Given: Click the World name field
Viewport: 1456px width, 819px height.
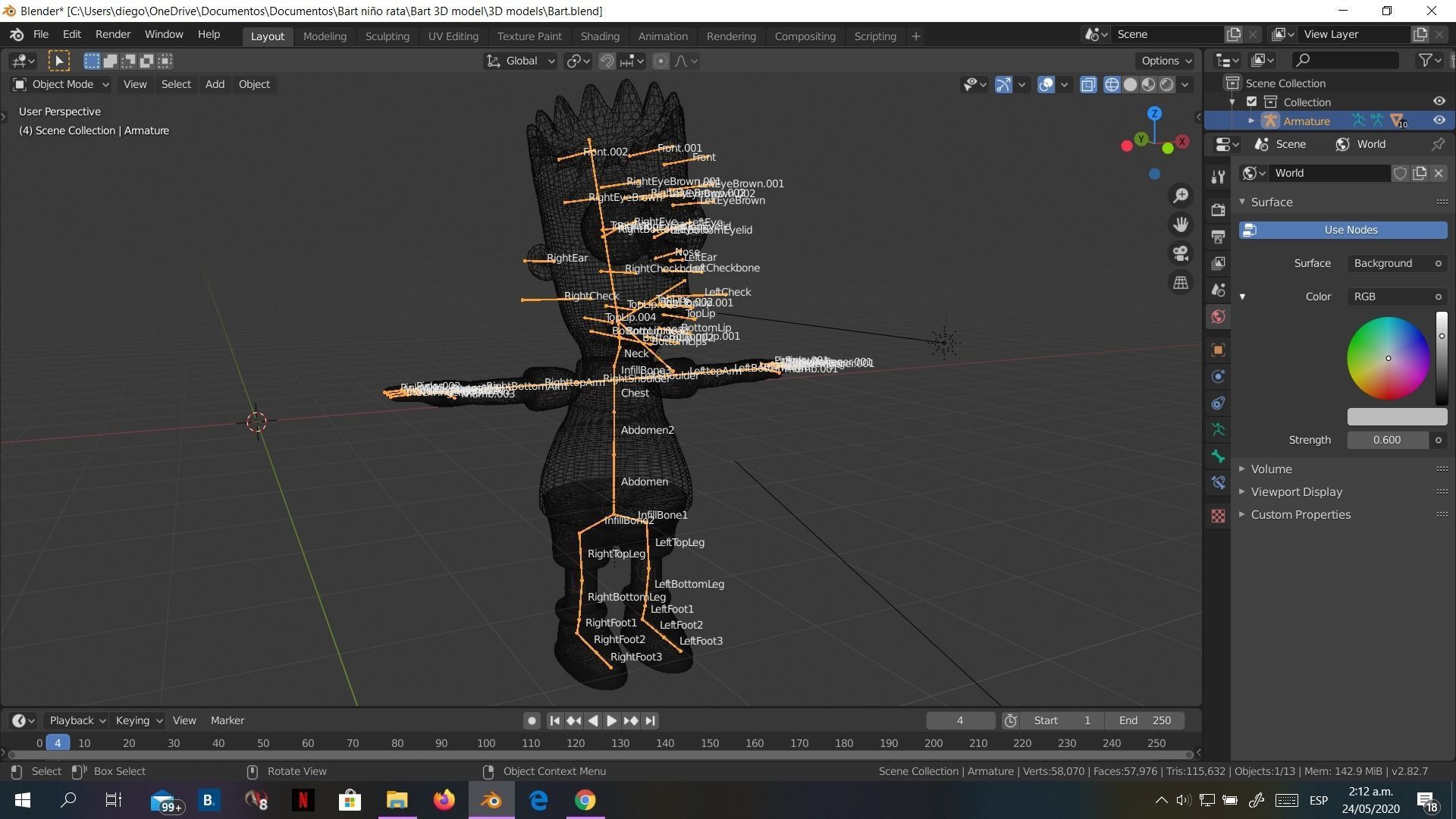Looking at the screenshot, I should pyautogui.click(x=1331, y=173).
